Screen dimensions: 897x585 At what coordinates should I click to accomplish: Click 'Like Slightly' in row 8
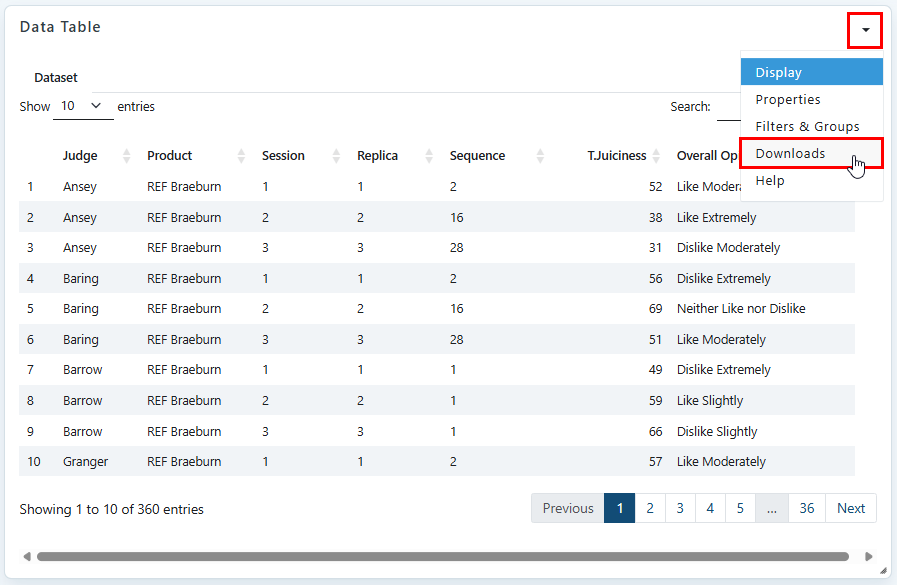(x=710, y=401)
